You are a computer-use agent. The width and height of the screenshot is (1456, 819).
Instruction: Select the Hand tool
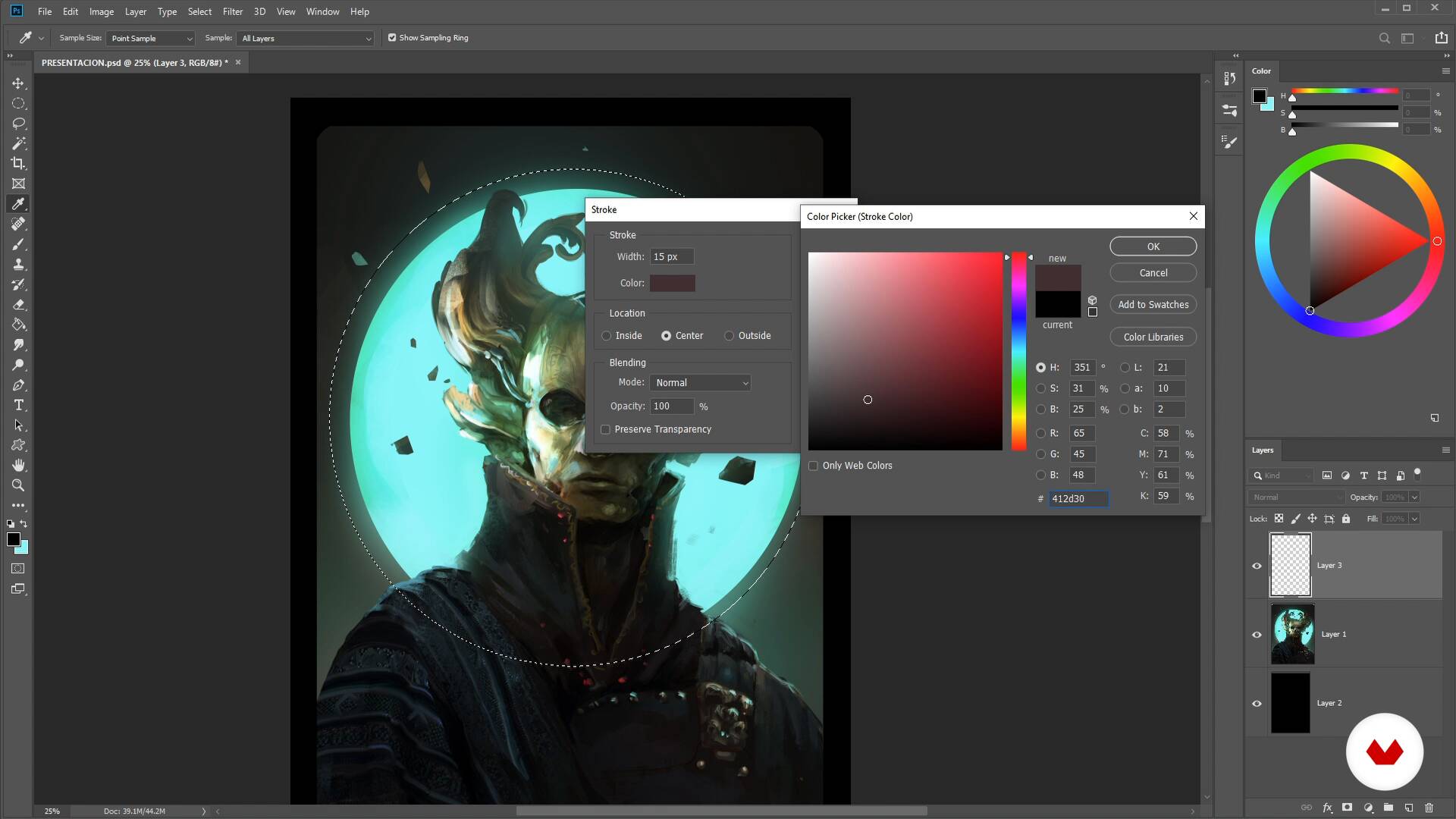(x=18, y=465)
